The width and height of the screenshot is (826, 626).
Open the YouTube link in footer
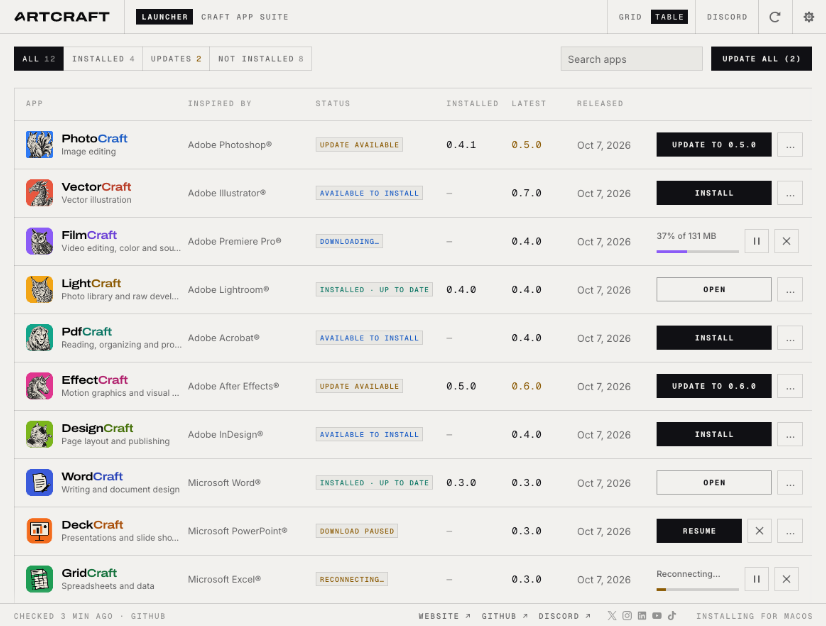[x=657, y=615]
